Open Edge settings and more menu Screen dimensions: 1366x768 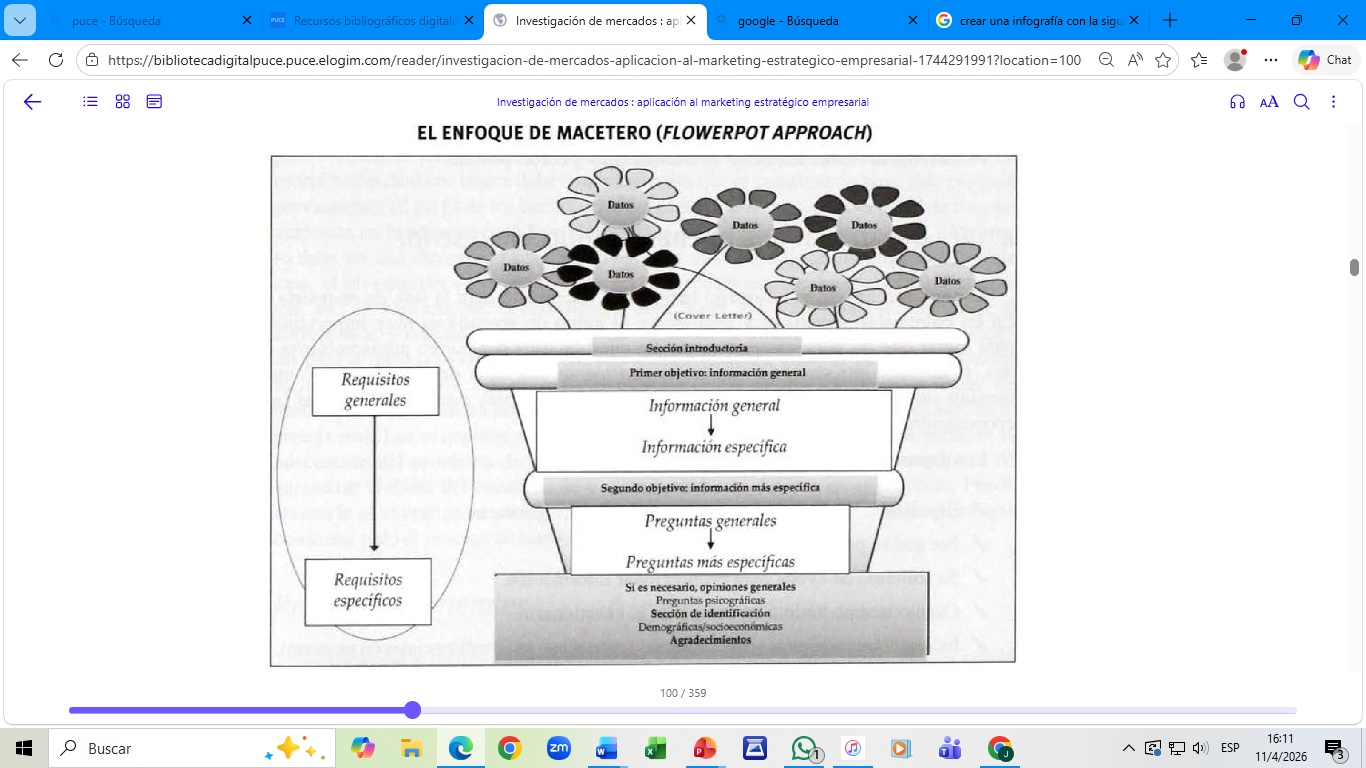pos(1271,60)
